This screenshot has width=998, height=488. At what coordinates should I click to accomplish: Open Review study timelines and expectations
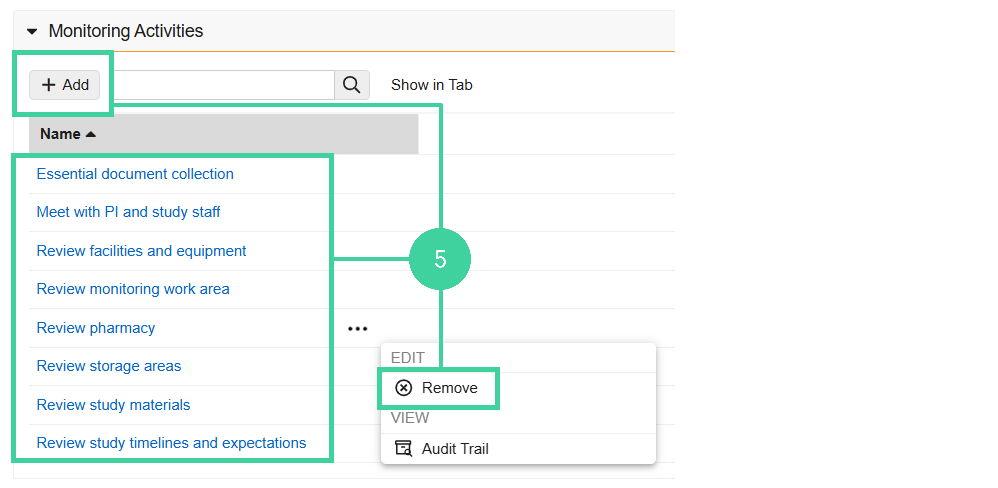coord(171,443)
